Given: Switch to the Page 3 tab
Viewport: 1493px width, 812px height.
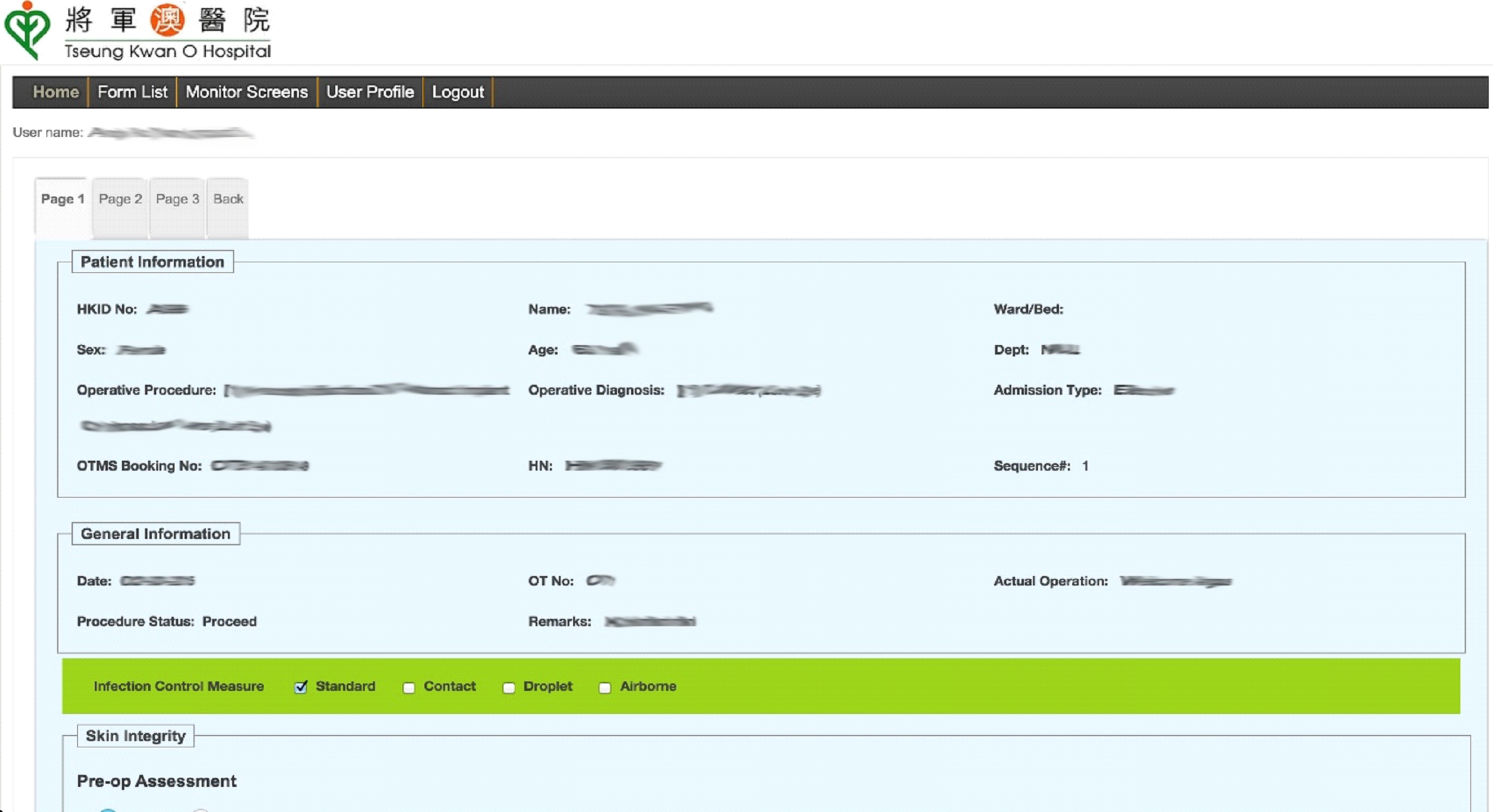Looking at the screenshot, I should tap(177, 199).
